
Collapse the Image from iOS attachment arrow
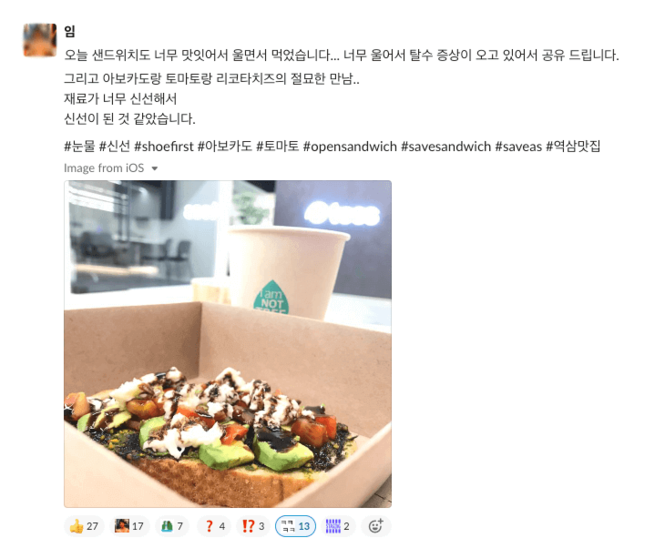(155, 168)
